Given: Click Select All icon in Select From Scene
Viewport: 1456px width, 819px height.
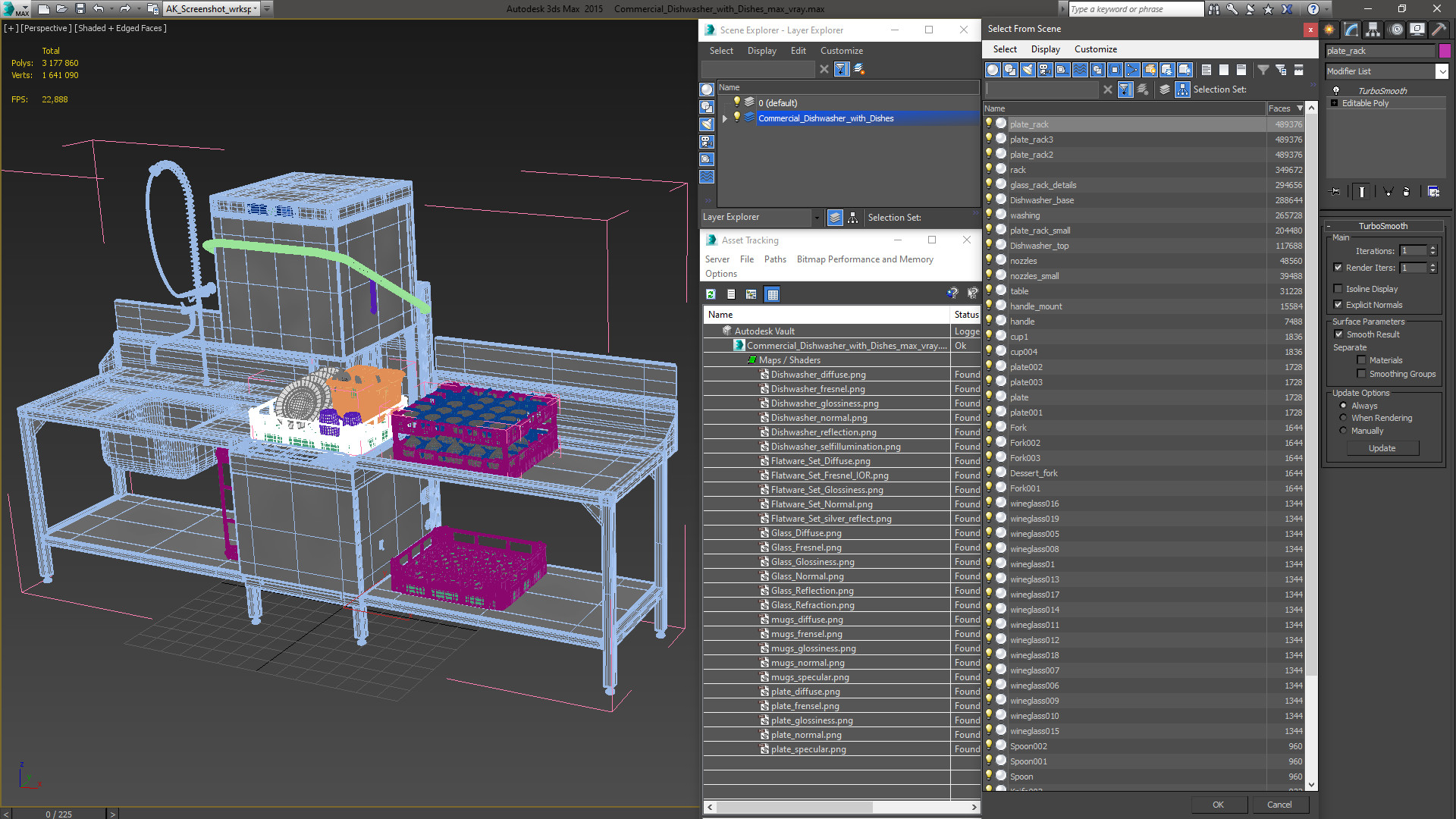Looking at the screenshot, I should (1207, 70).
